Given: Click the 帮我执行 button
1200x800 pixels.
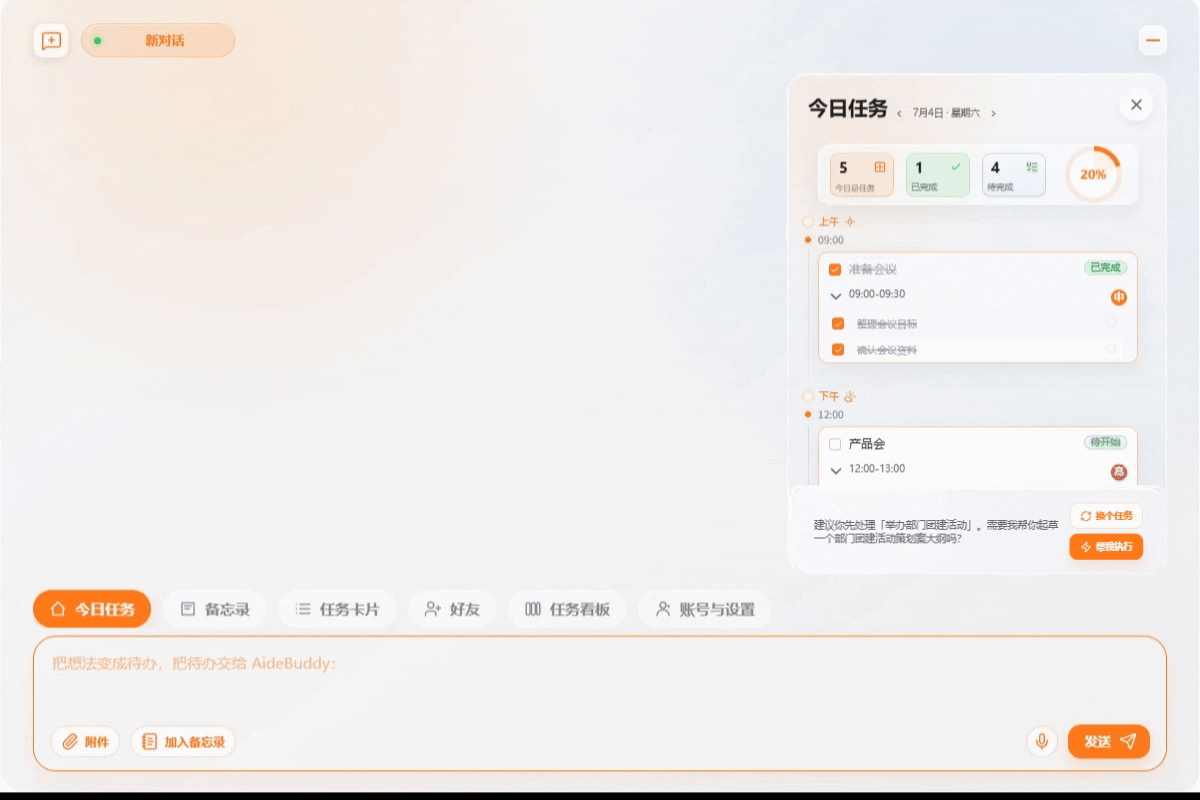Looking at the screenshot, I should click(x=1106, y=547).
